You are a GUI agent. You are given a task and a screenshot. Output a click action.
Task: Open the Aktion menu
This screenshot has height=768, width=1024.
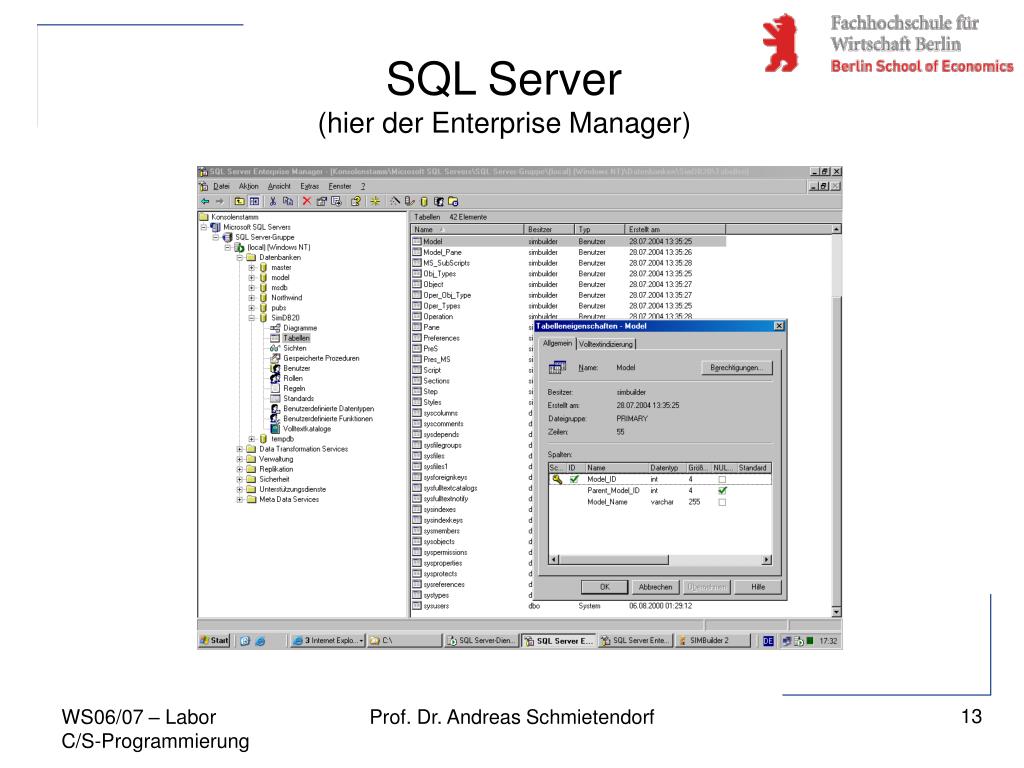248,186
